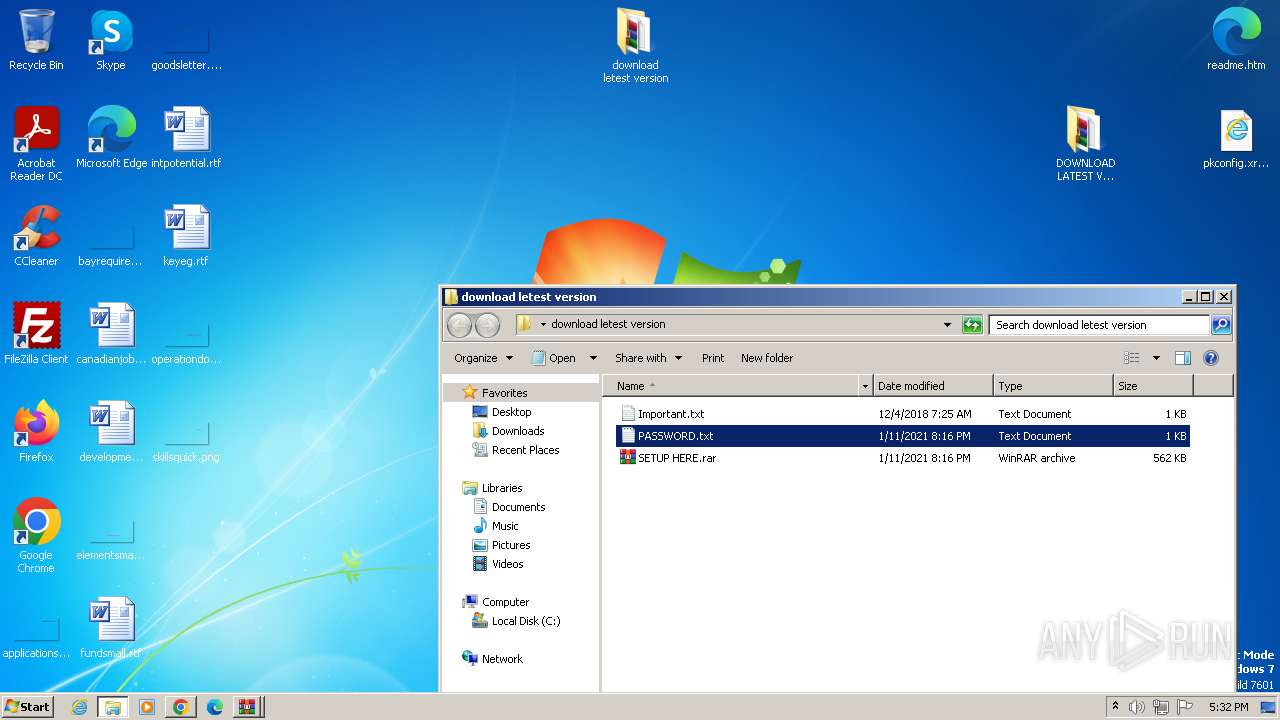Open the Share with dropdown

click(648, 358)
